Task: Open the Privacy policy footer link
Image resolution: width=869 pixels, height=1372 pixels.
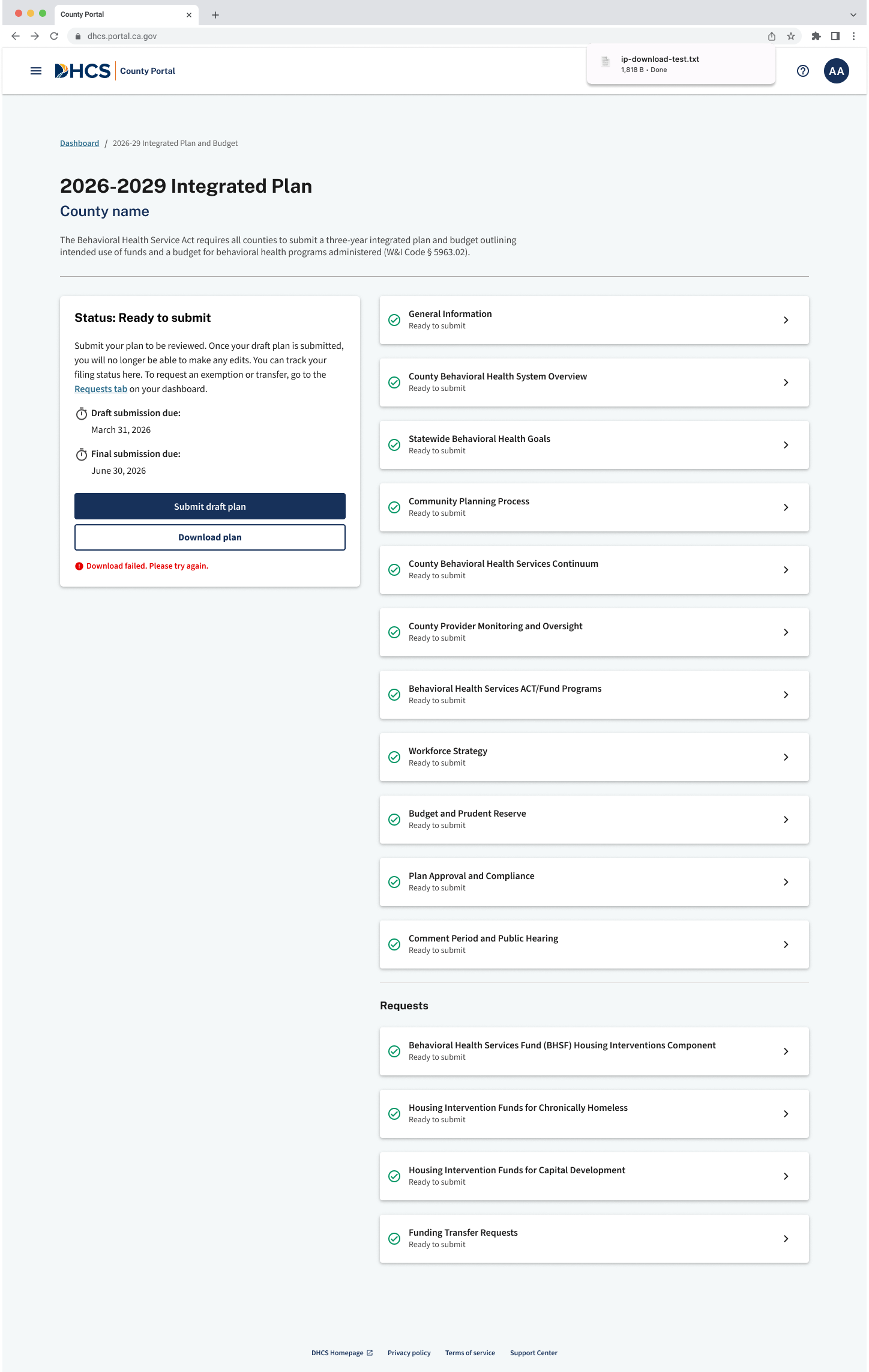Action: click(x=409, y=1353)
